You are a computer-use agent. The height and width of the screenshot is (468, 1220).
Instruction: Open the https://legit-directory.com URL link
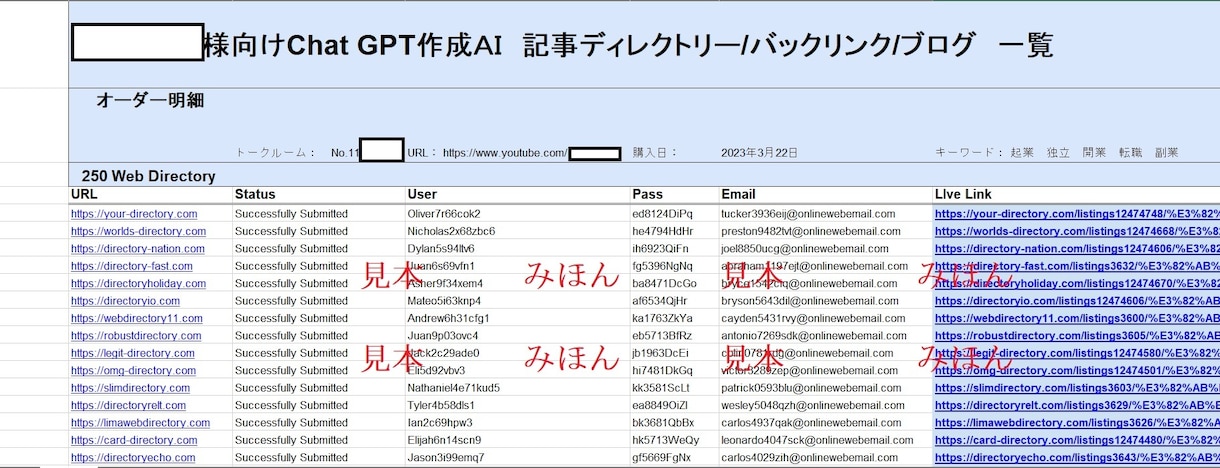pos(133,353)
